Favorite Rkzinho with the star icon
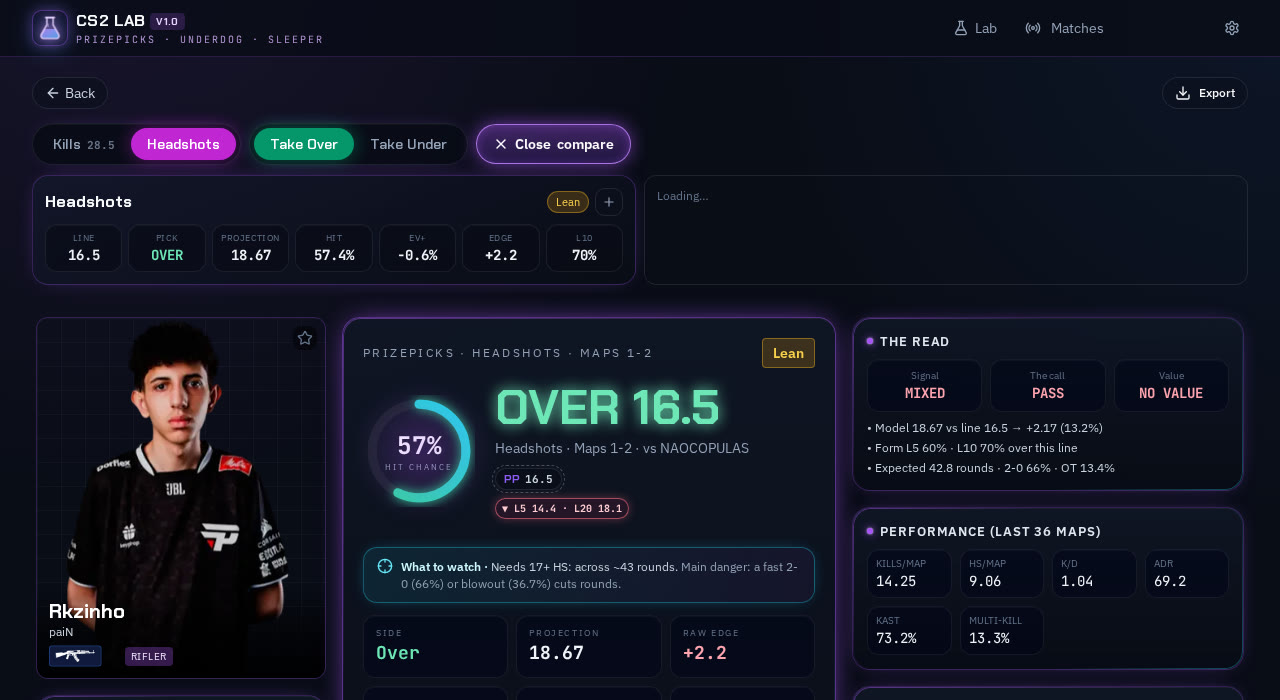The width and height of the screenshot is (1280, 700). 305,338
